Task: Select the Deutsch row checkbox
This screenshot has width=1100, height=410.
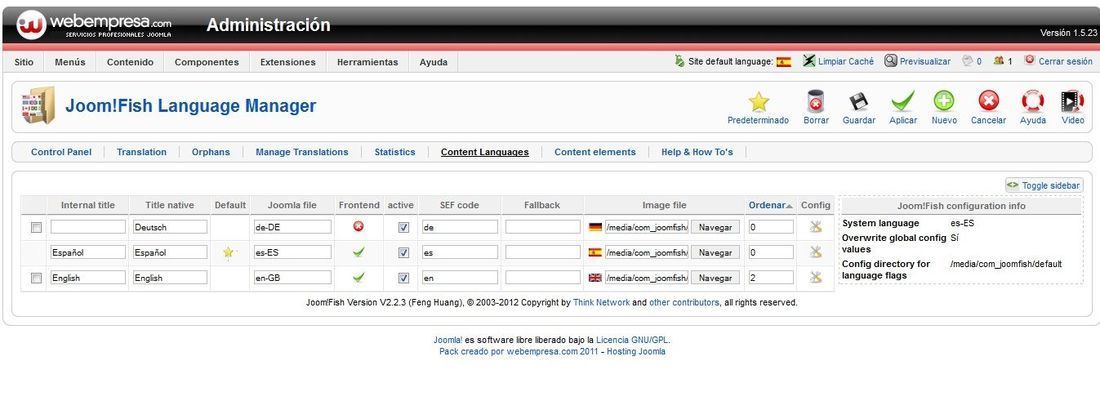Action: [x=36, y=227]
